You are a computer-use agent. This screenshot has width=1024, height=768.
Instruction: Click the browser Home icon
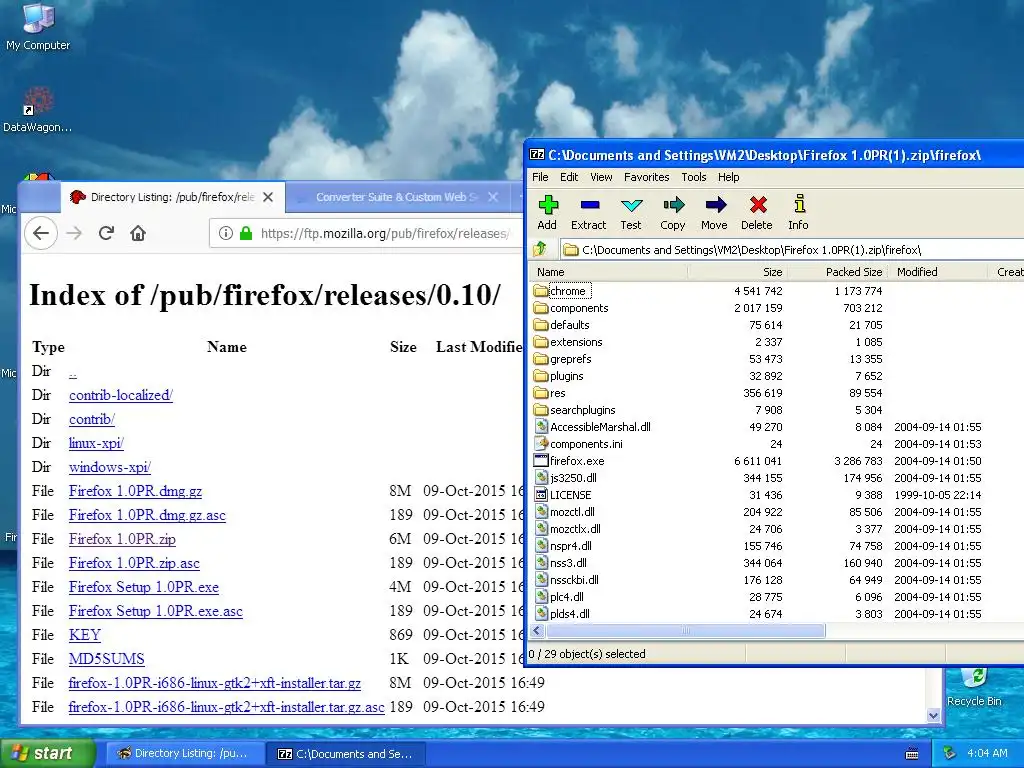(138, 233)
